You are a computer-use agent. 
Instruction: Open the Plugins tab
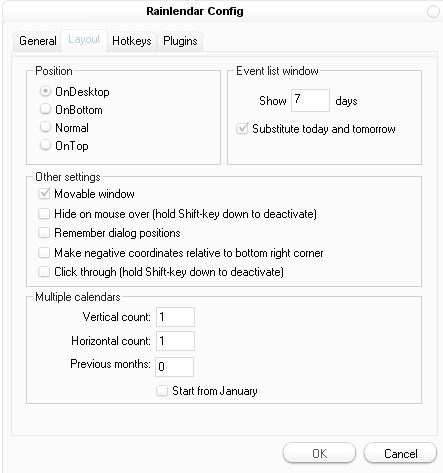point(180,41)
